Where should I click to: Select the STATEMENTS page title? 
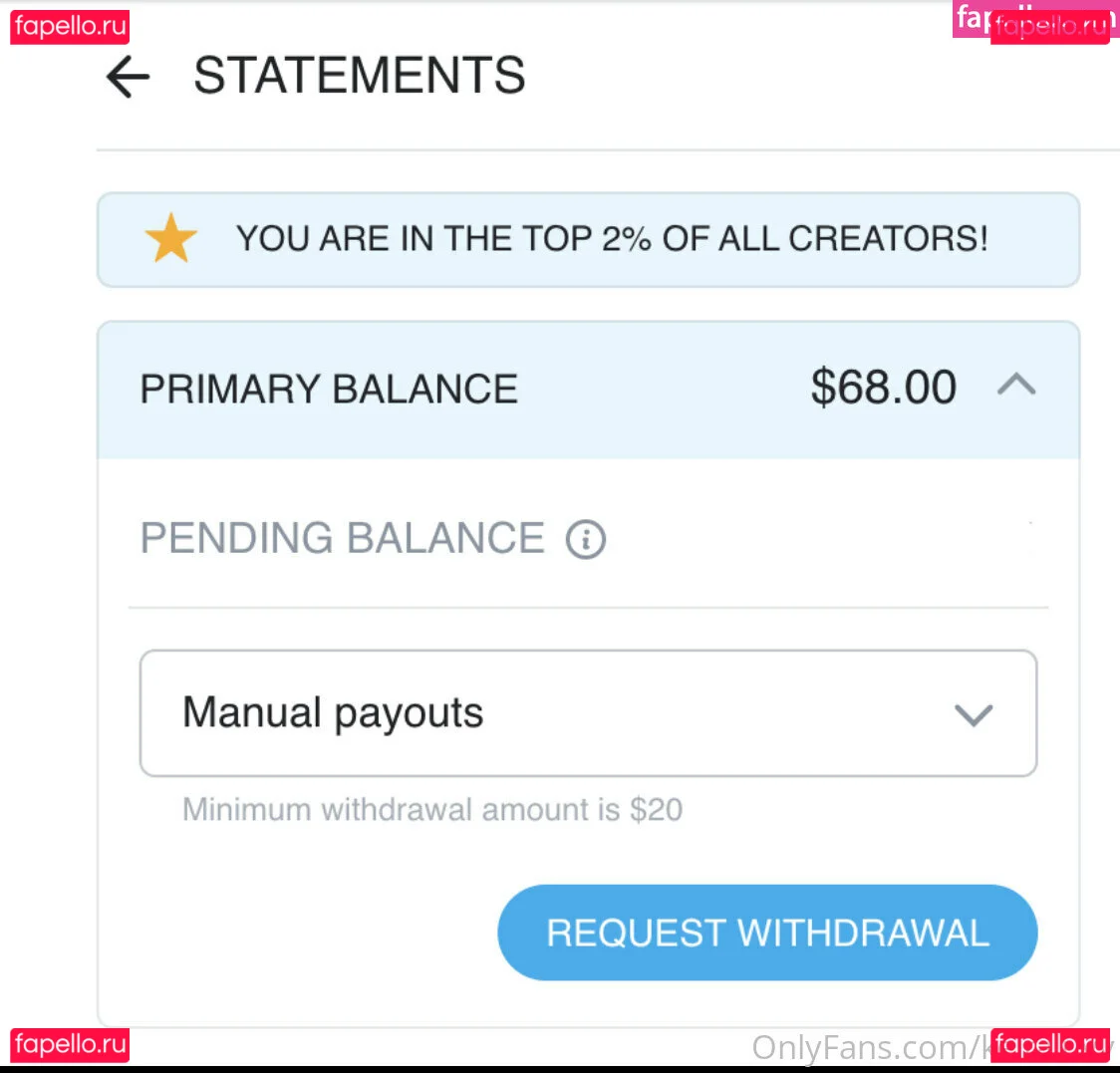[359, 76]
